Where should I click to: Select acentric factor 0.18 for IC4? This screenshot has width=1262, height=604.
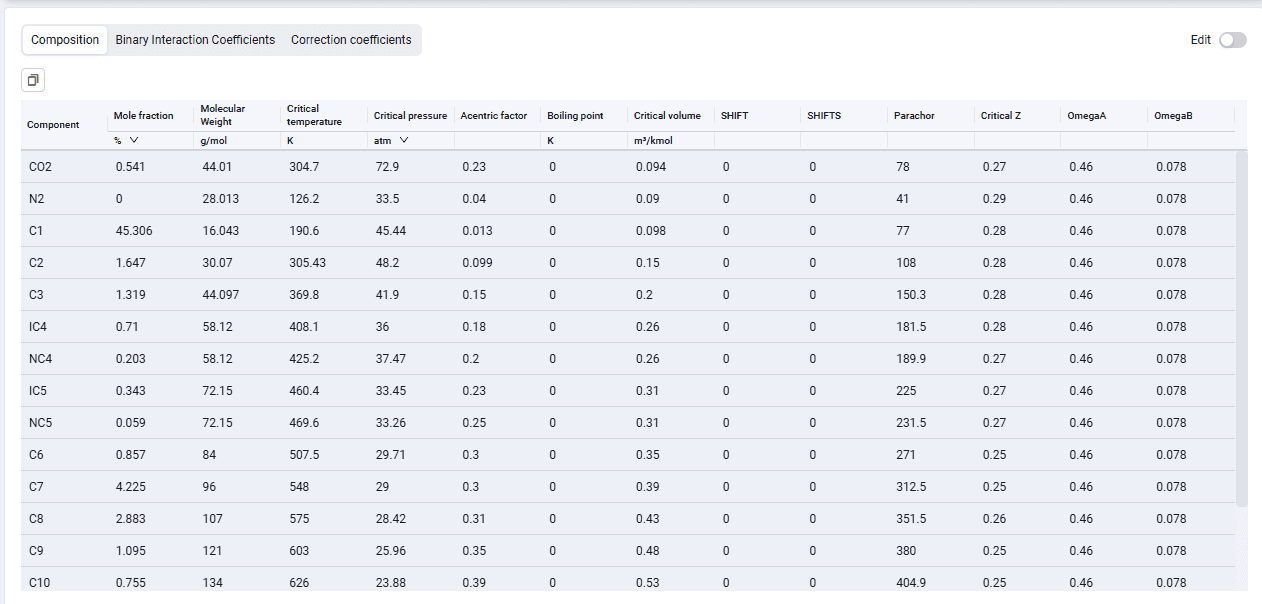pos(473,327)
